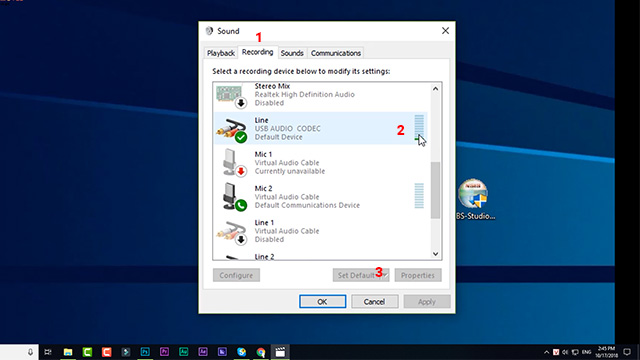Close the Sound dialog

(445, 31)
